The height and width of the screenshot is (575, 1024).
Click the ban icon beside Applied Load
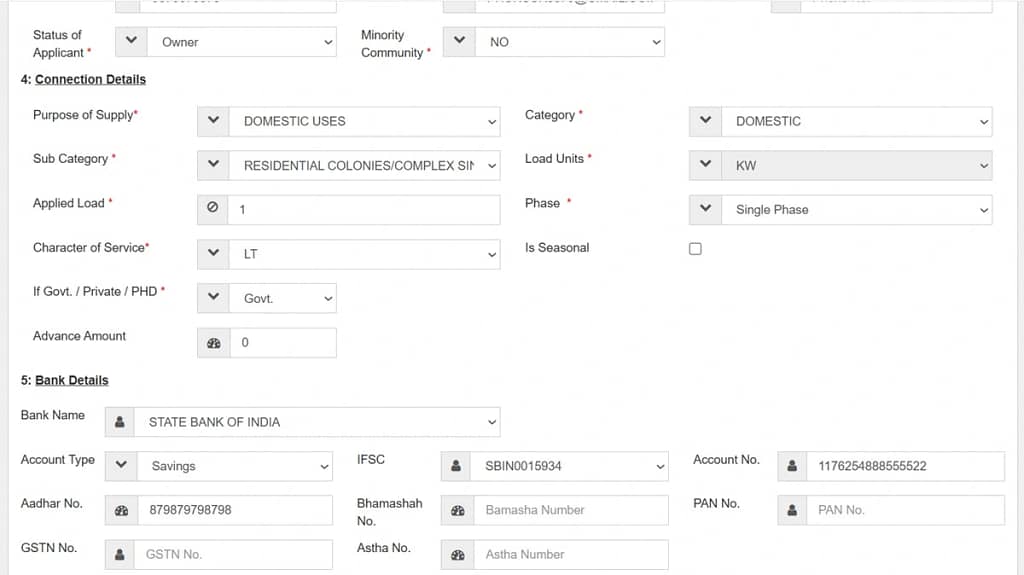213,210
